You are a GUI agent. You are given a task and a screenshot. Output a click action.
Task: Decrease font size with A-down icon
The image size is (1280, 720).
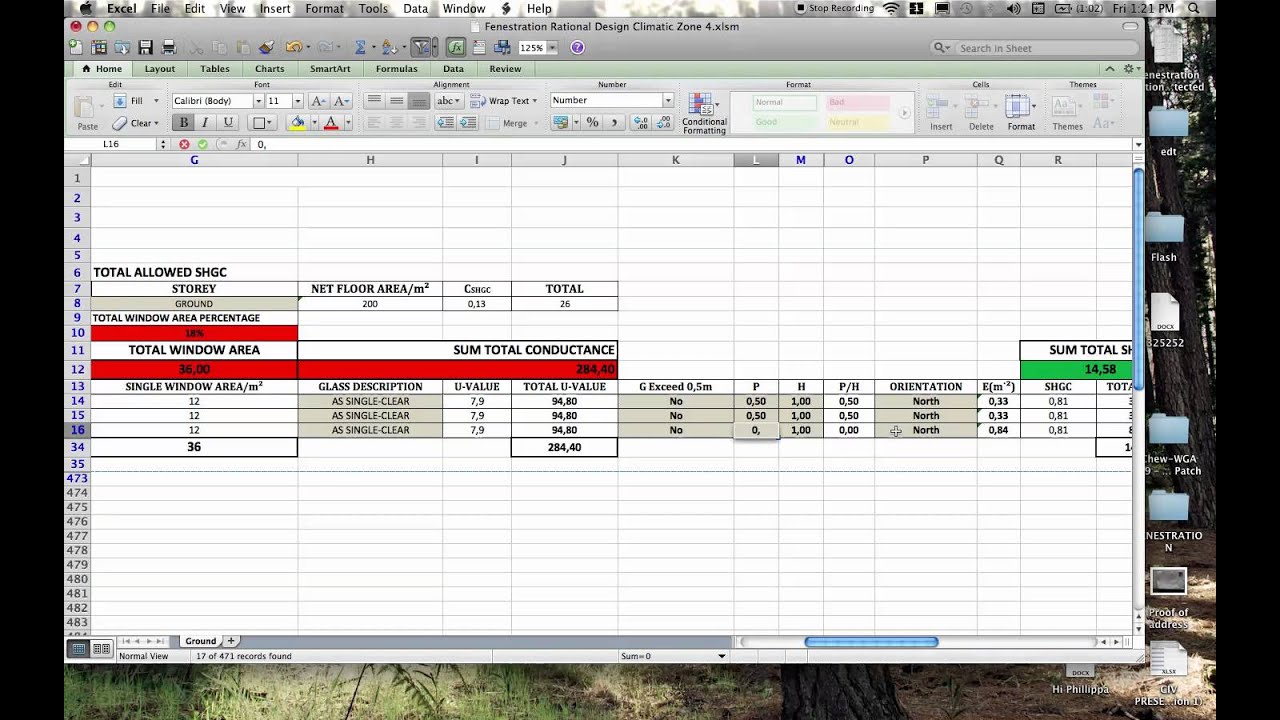(341, 101)
